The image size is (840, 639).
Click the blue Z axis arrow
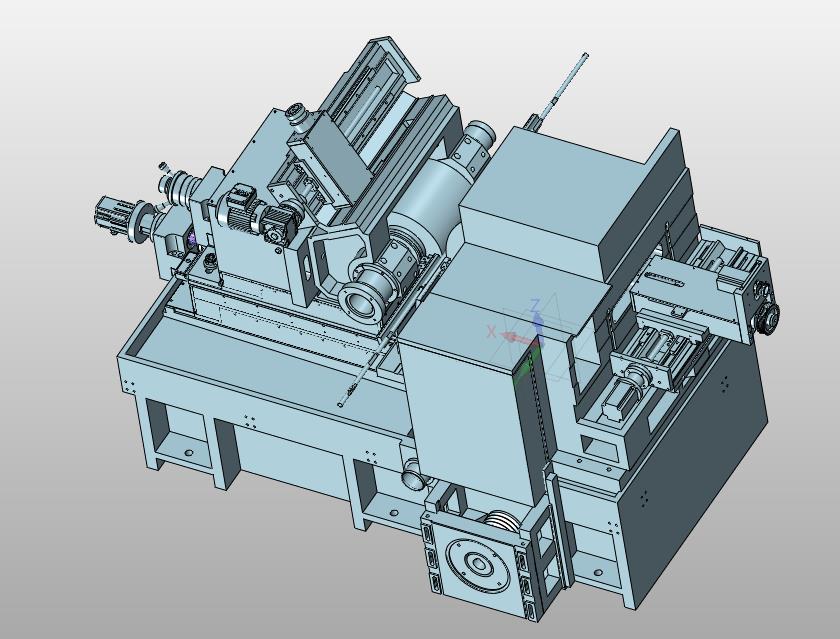(x=537, y=325)
